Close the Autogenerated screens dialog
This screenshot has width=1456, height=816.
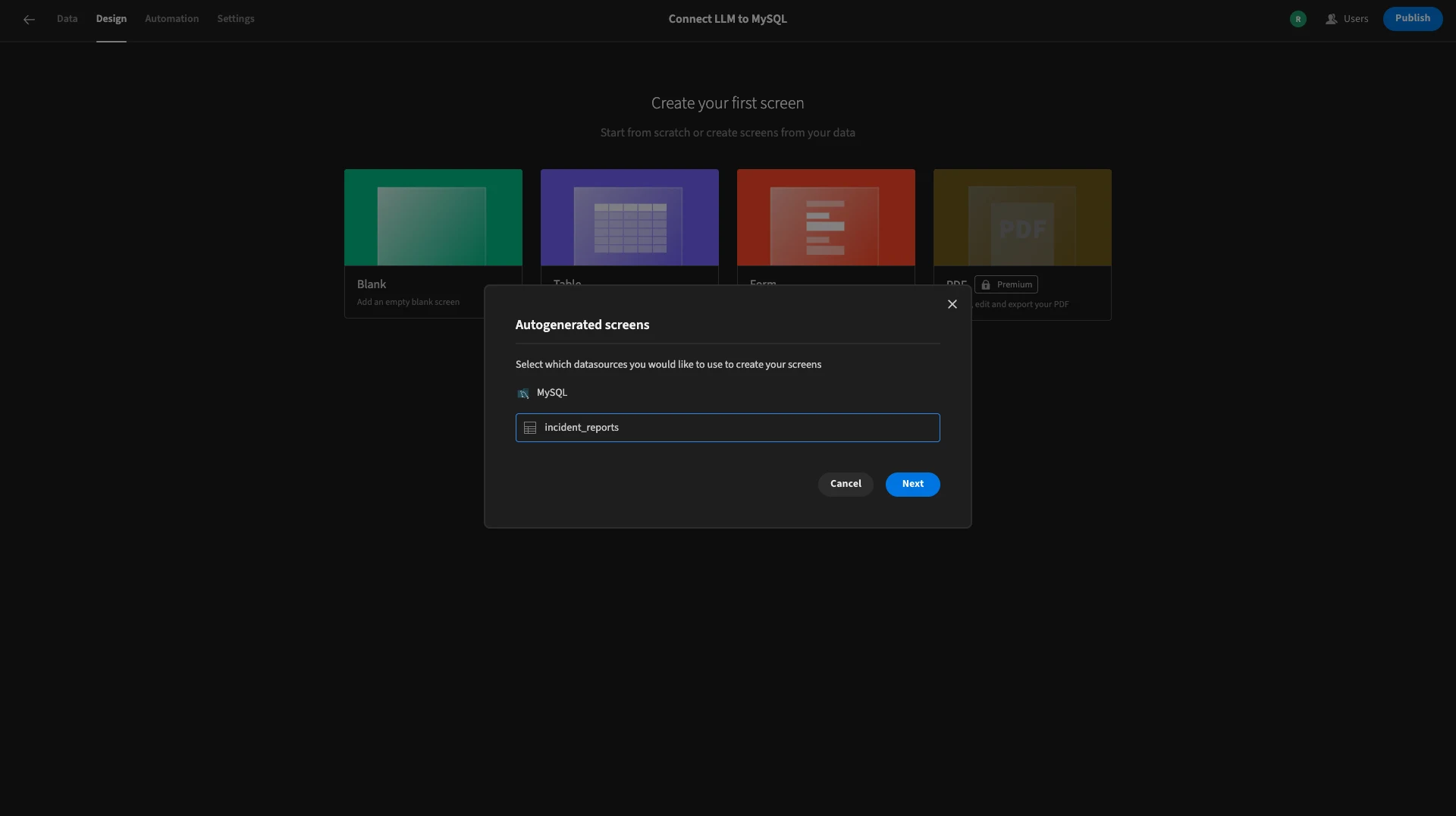coord(952,304)
